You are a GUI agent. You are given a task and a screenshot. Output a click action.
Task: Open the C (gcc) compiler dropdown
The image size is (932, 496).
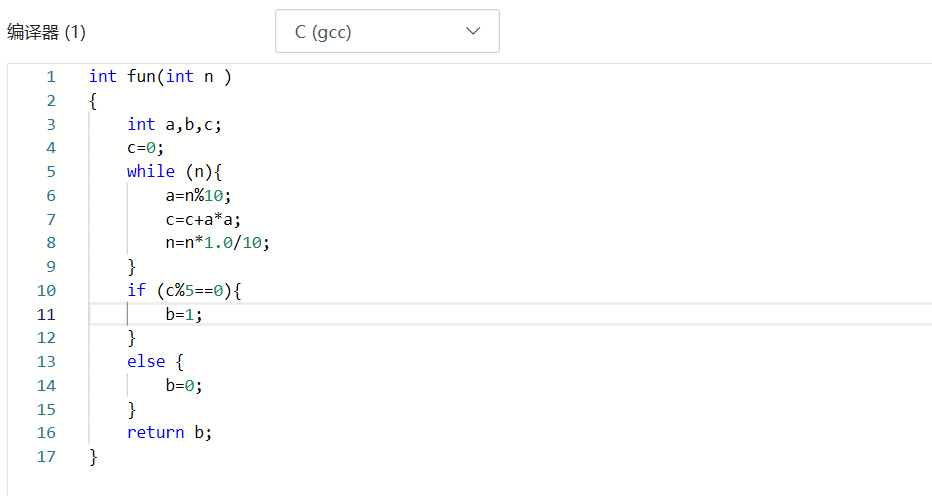pos(386,32)
